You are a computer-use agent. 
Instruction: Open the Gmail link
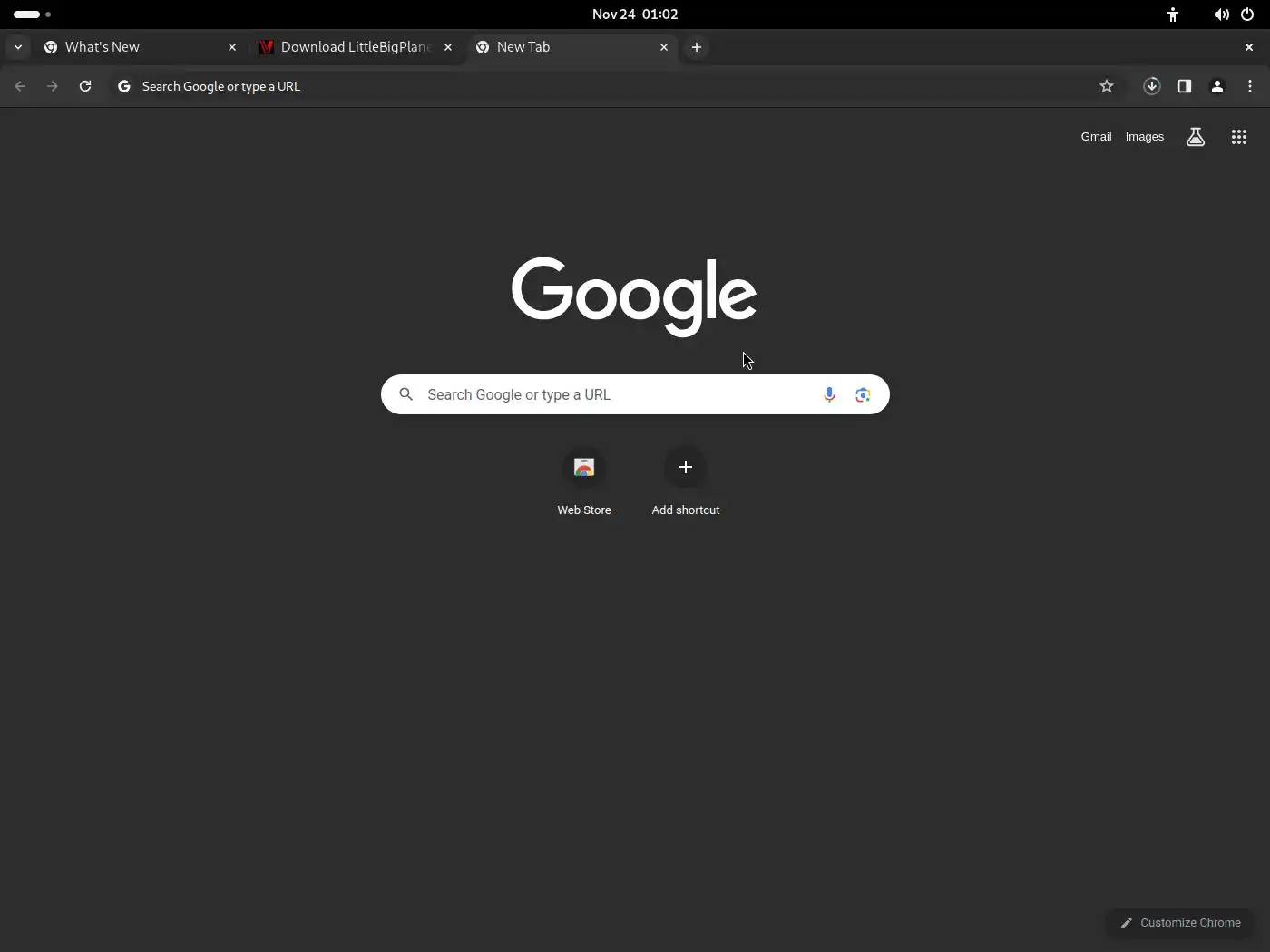[1096, 137]
